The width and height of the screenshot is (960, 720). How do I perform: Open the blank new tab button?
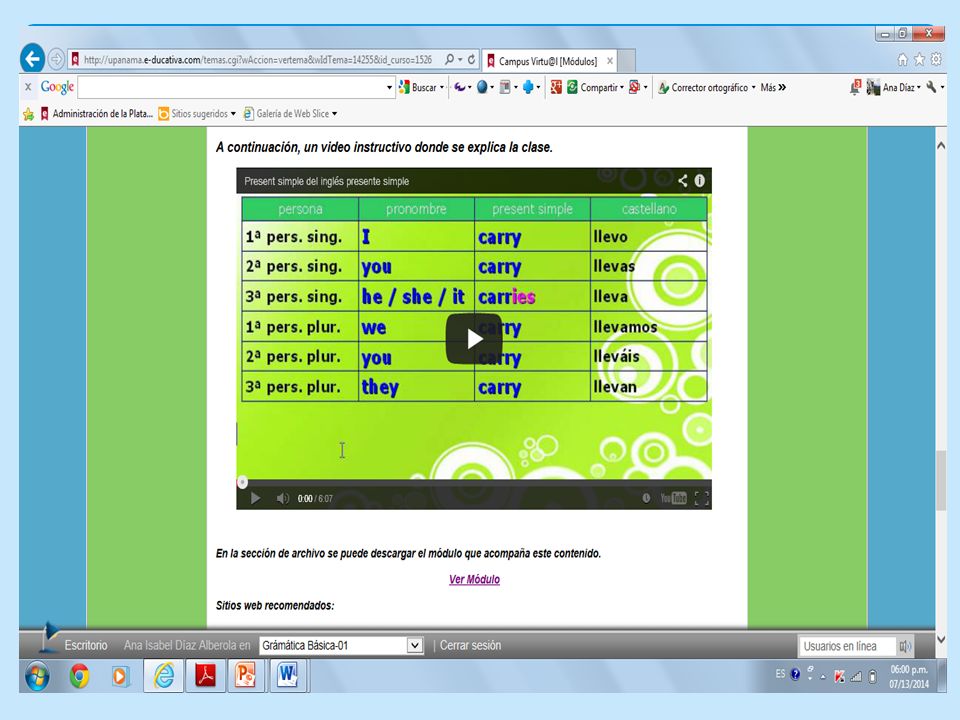[x=626, y=61]
